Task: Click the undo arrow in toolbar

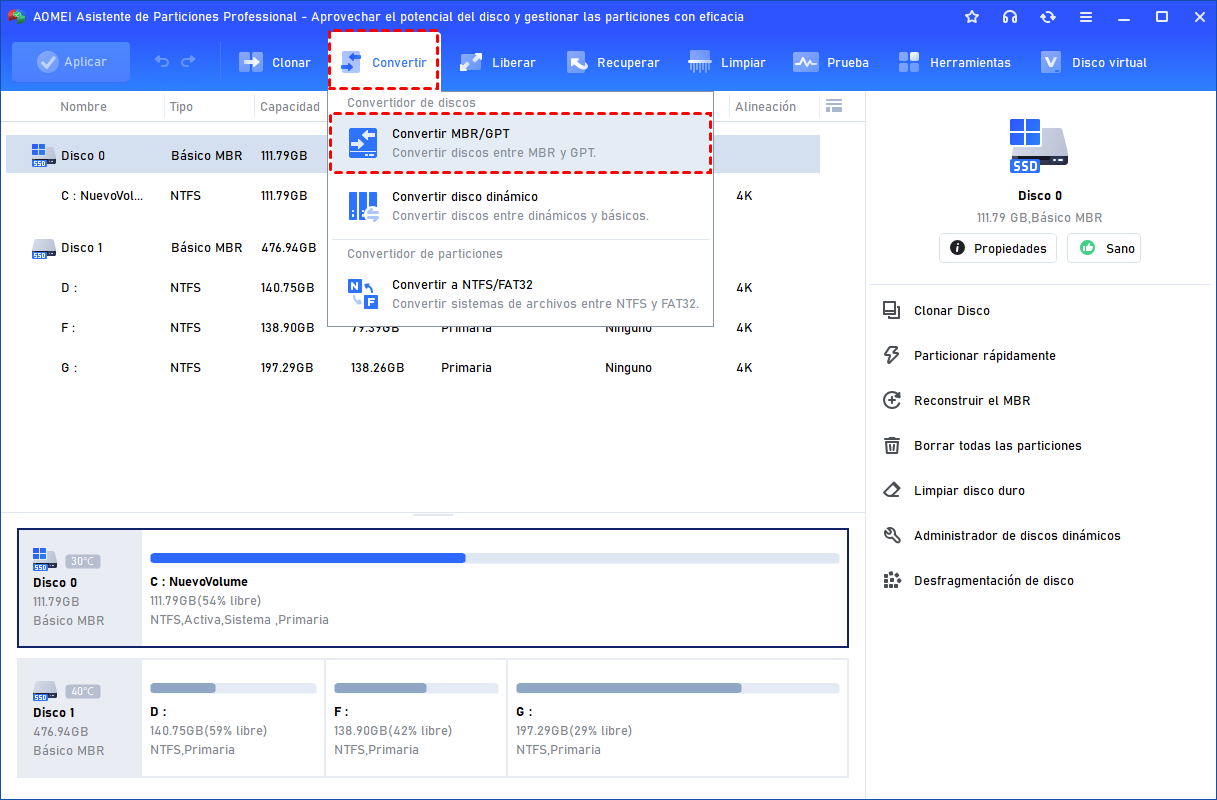Action: [x=162, y=62]
